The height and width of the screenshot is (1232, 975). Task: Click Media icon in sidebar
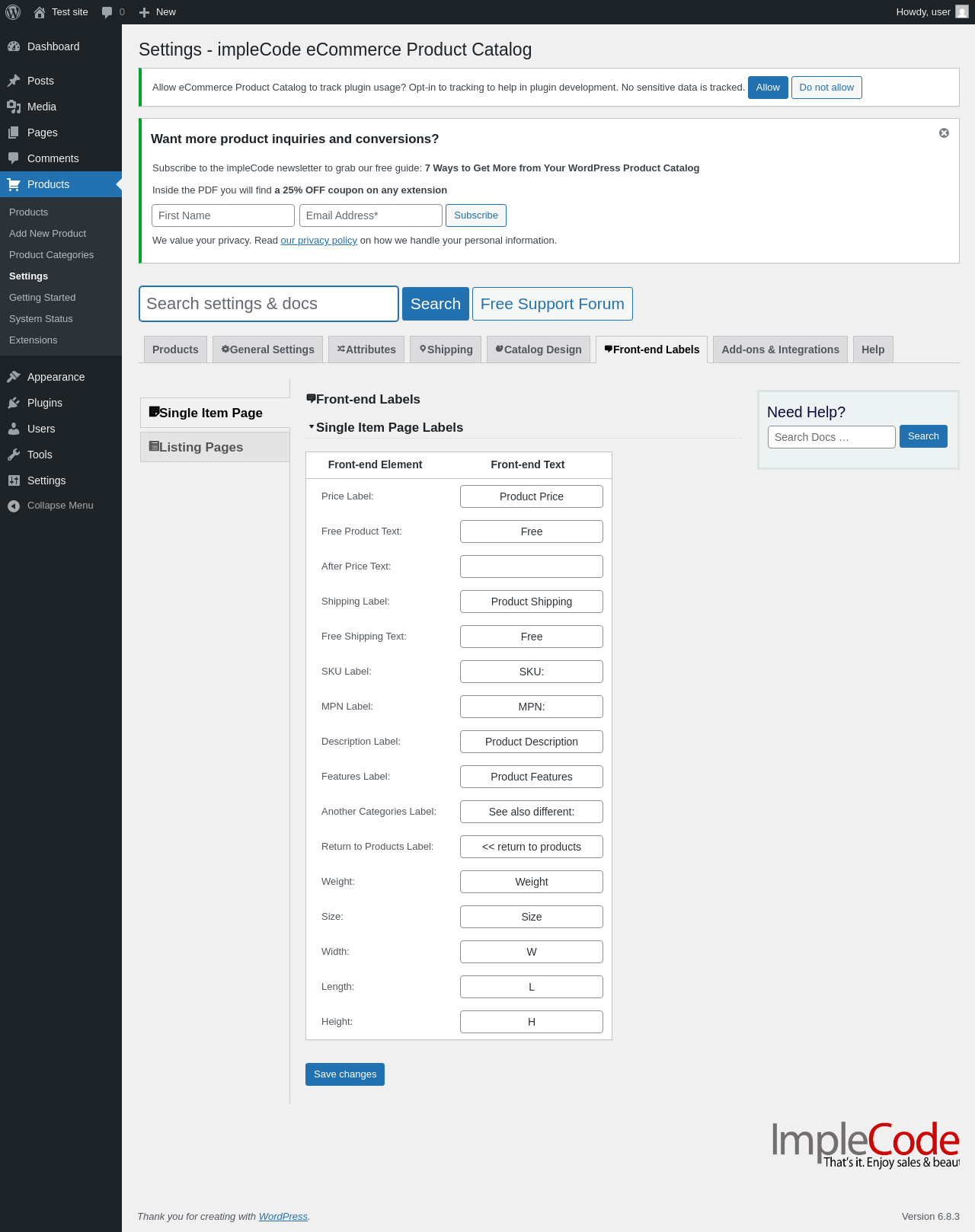pyautogui.click(x=14, y=107)
